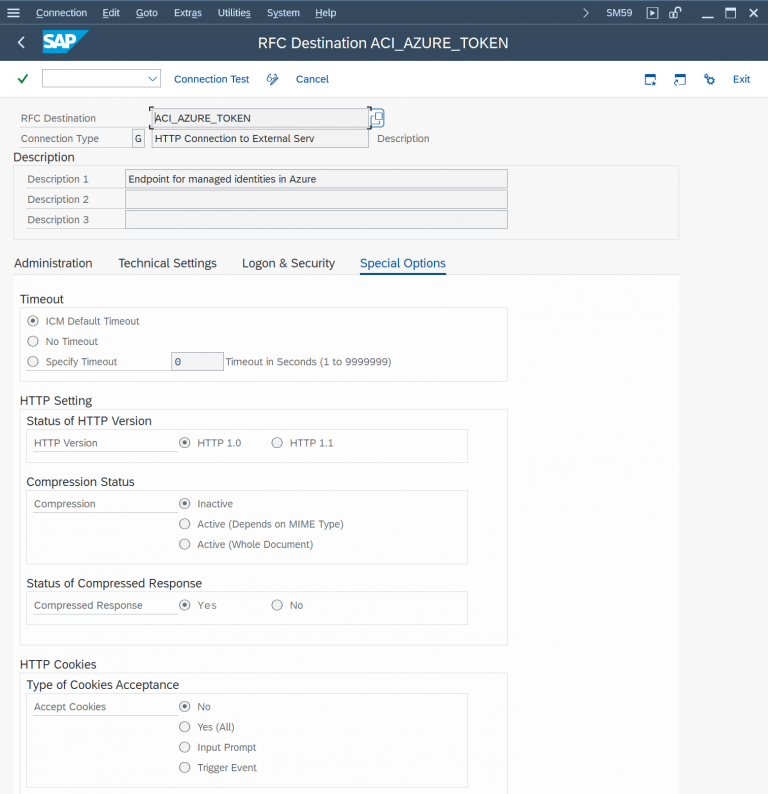
Task: Click the Connection Test button
Action: [x=212, y=79]
